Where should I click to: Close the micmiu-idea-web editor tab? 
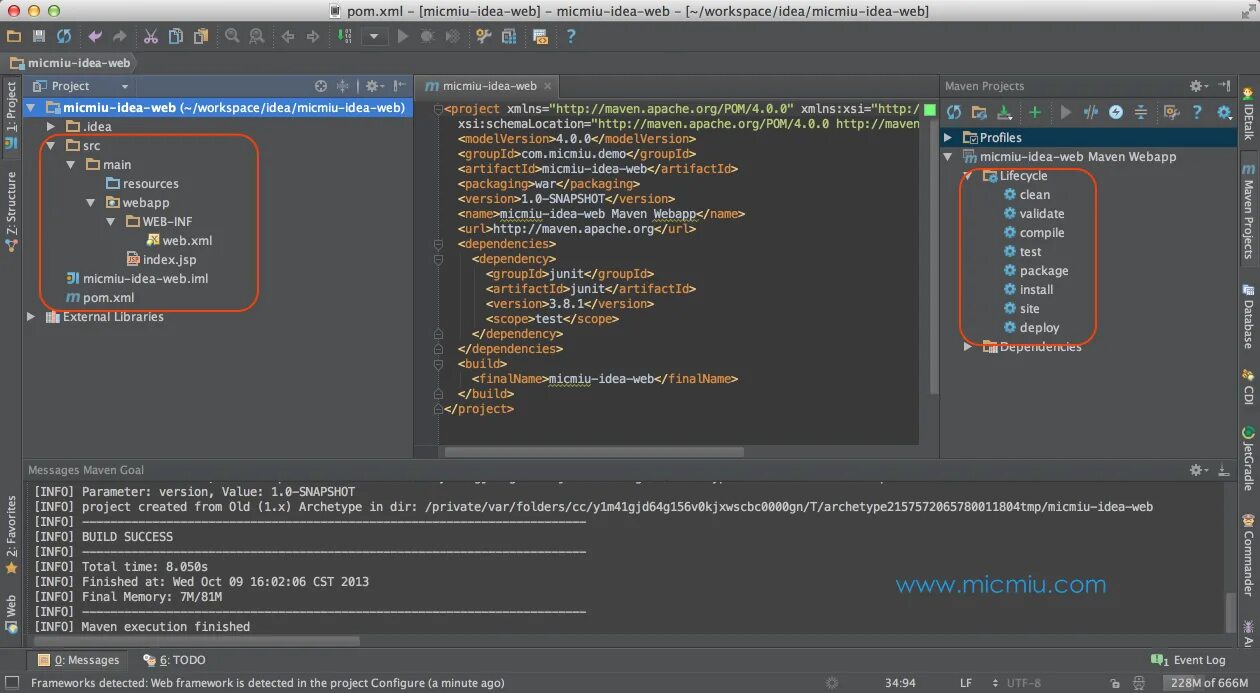click(549, 87)
